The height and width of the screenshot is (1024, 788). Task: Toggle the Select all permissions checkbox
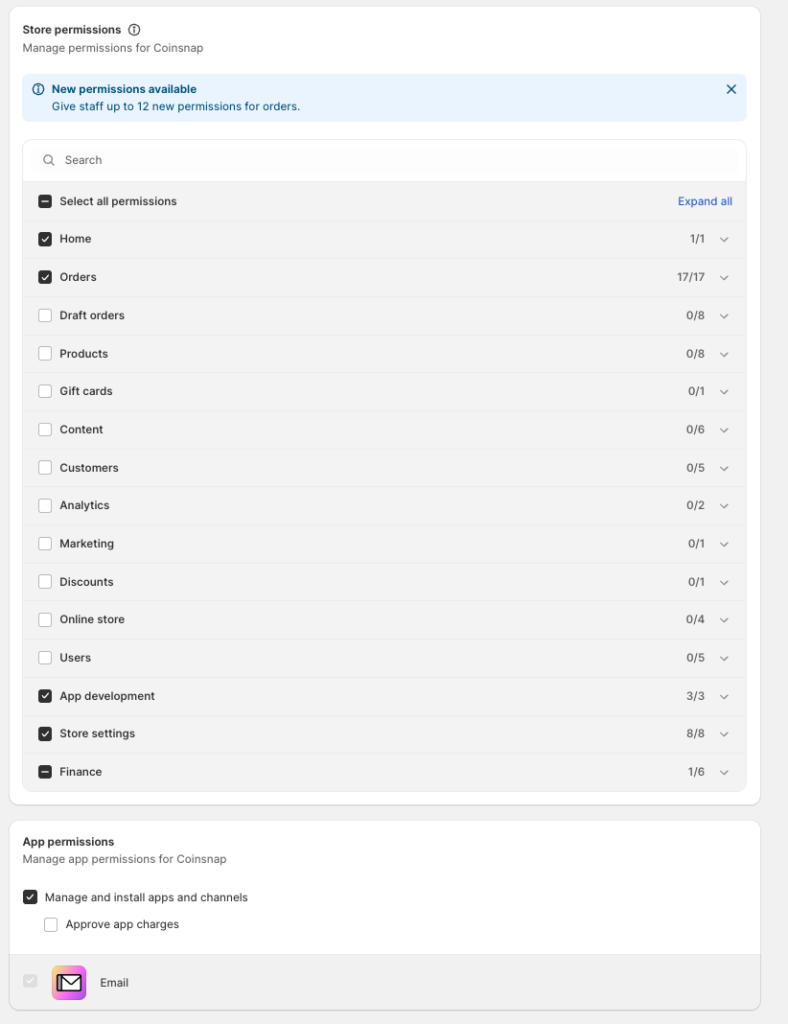[45, 201]
